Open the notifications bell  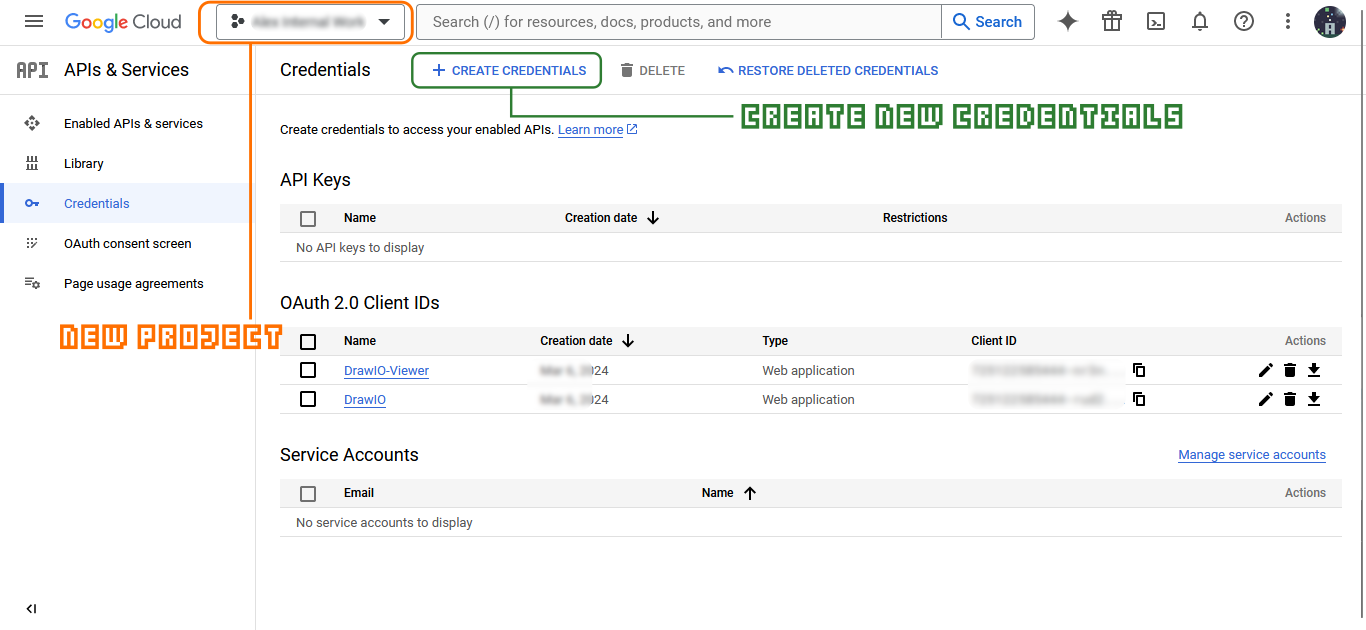[x=1200, y=21]
